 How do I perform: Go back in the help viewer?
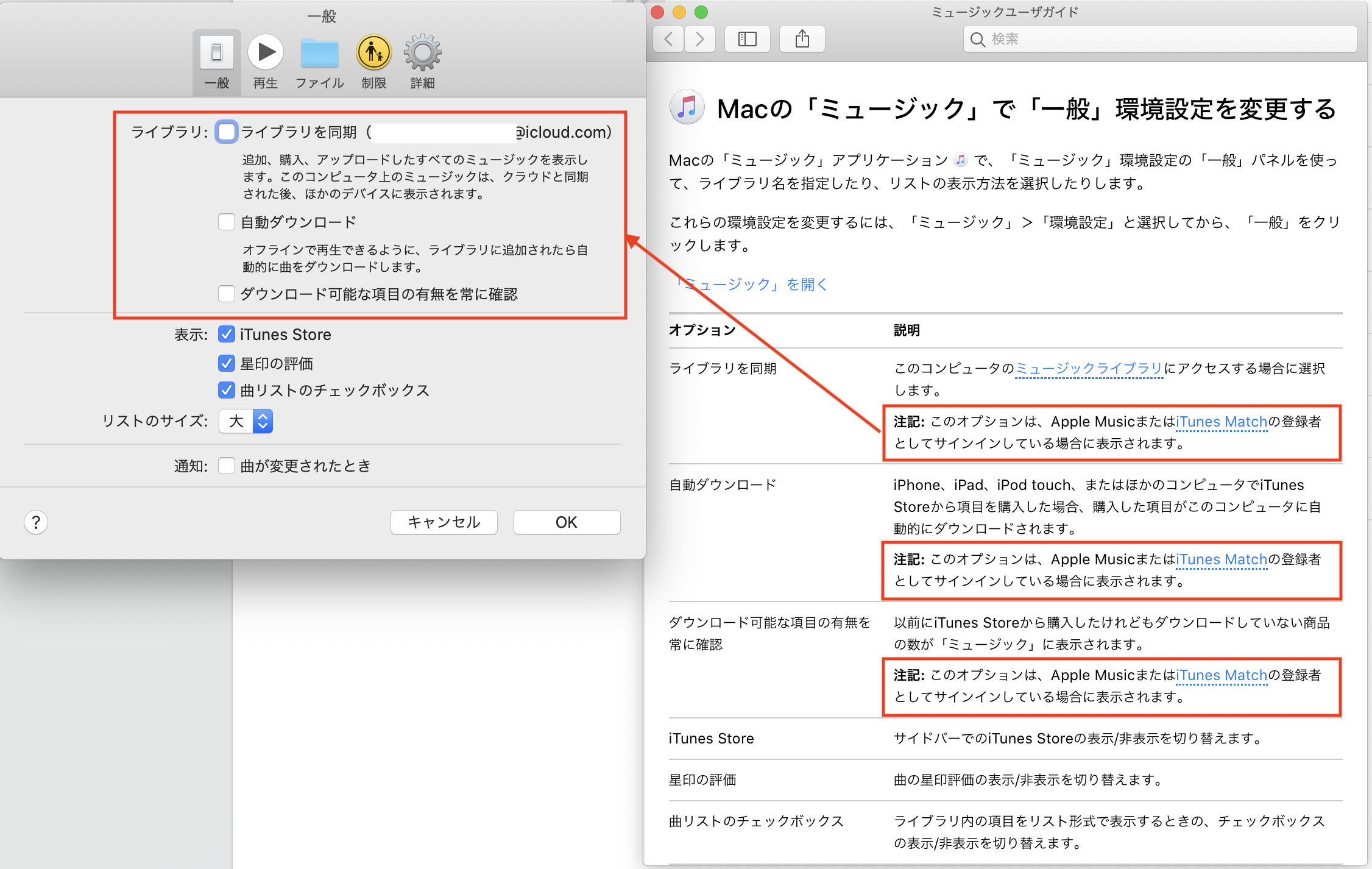point(669,40)
